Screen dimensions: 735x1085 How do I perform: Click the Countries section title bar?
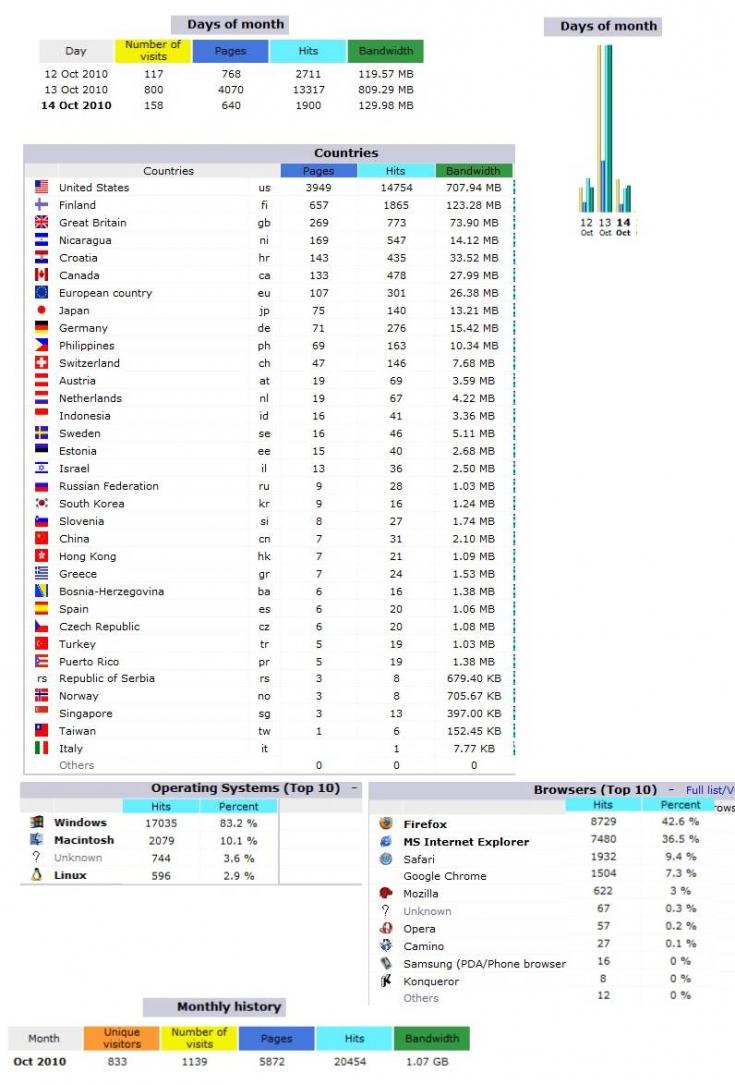pyautogui.click(x=346, y=153)
